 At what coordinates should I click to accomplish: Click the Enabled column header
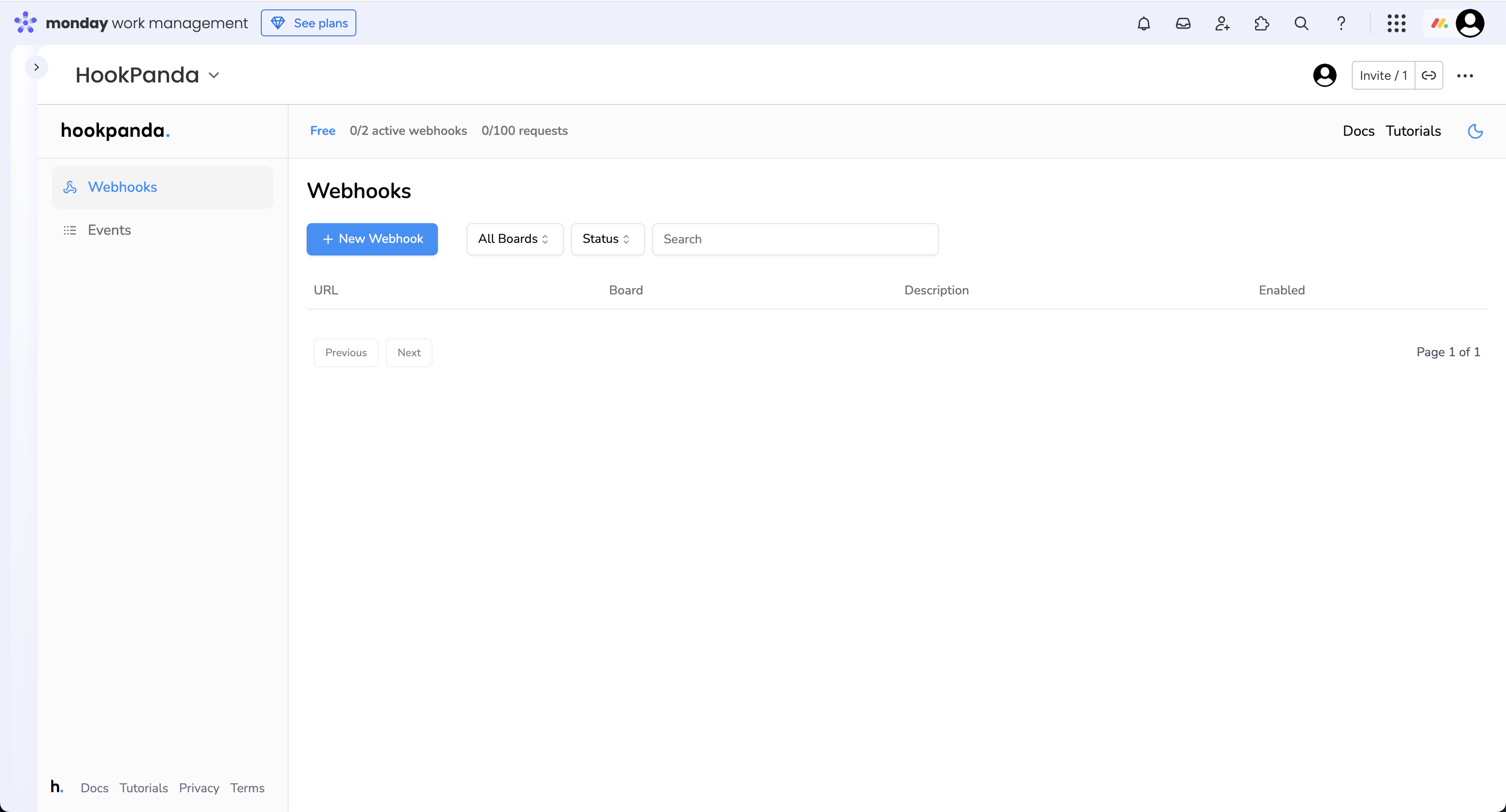1281,290
